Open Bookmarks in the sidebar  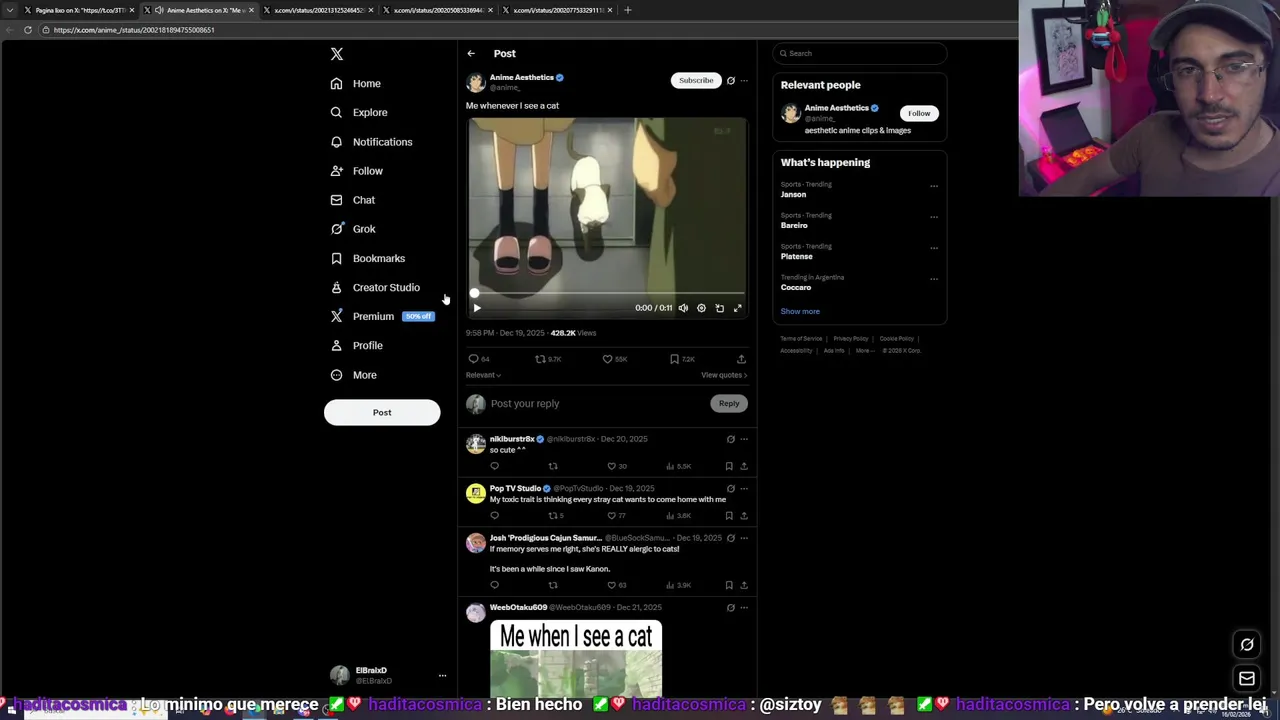tap(368, 258)
